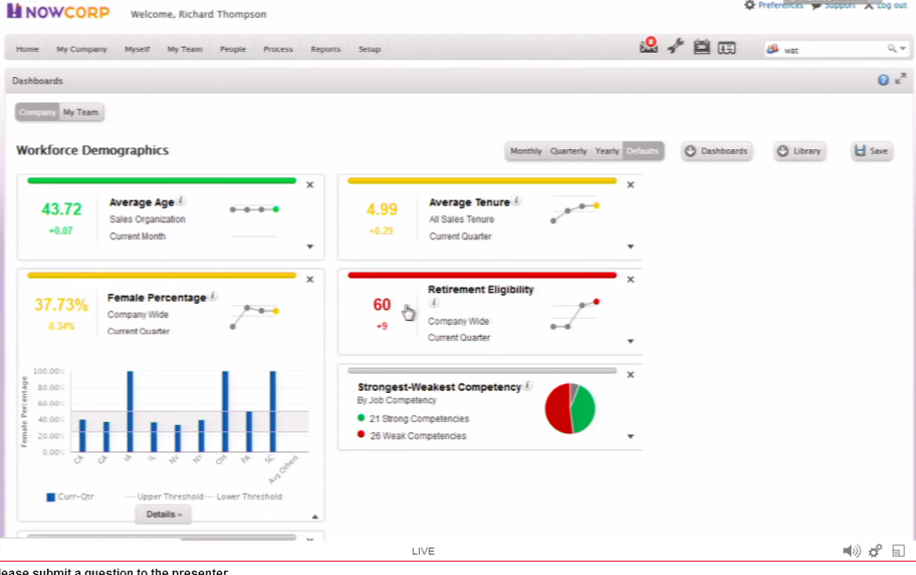Open the My Company menu
This screenshot has width=916, height=575.
tap(82, 49)
